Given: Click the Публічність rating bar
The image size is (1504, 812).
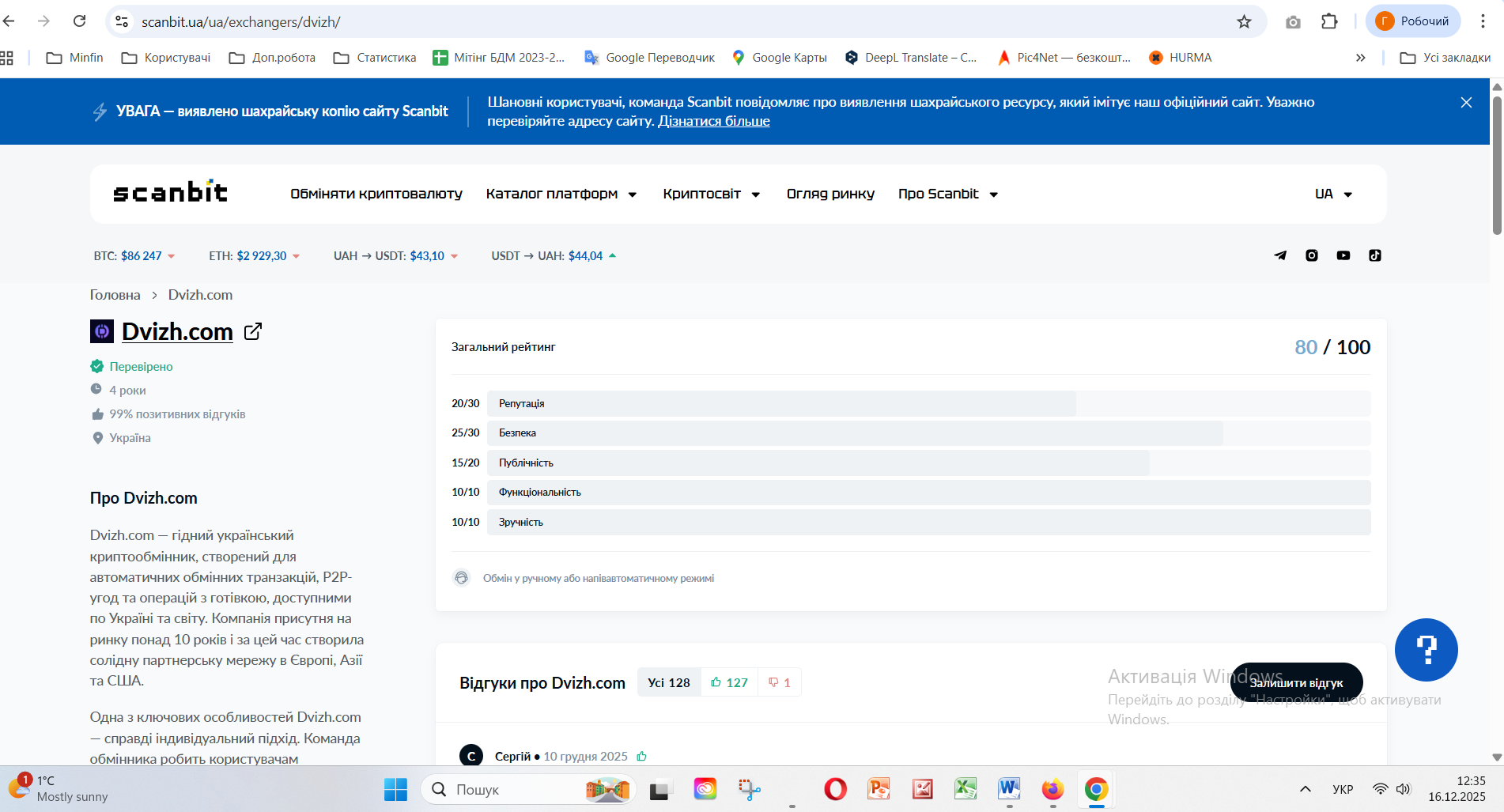Looking at the screenshot, I should click(928, 463).
